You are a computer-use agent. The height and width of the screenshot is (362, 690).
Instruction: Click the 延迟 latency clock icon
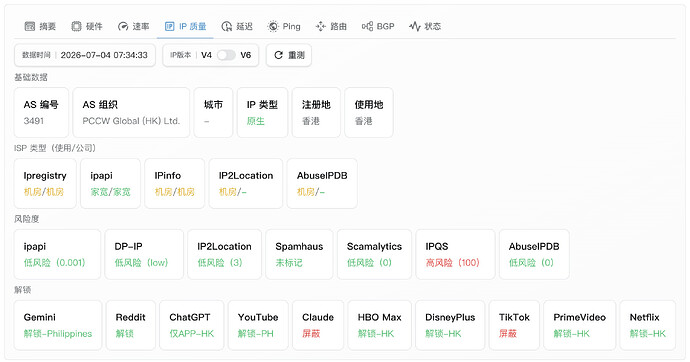pyautogui.click(x=227, y=26)
